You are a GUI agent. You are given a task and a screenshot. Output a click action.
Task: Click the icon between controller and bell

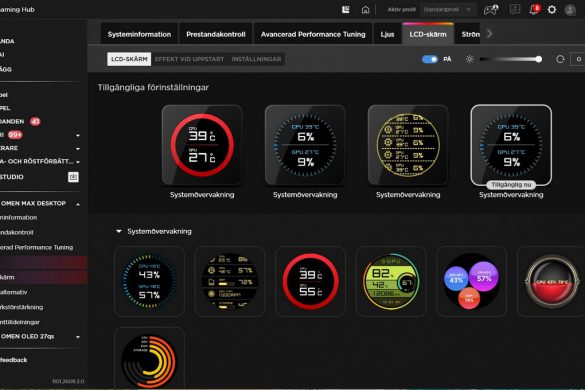515,9
